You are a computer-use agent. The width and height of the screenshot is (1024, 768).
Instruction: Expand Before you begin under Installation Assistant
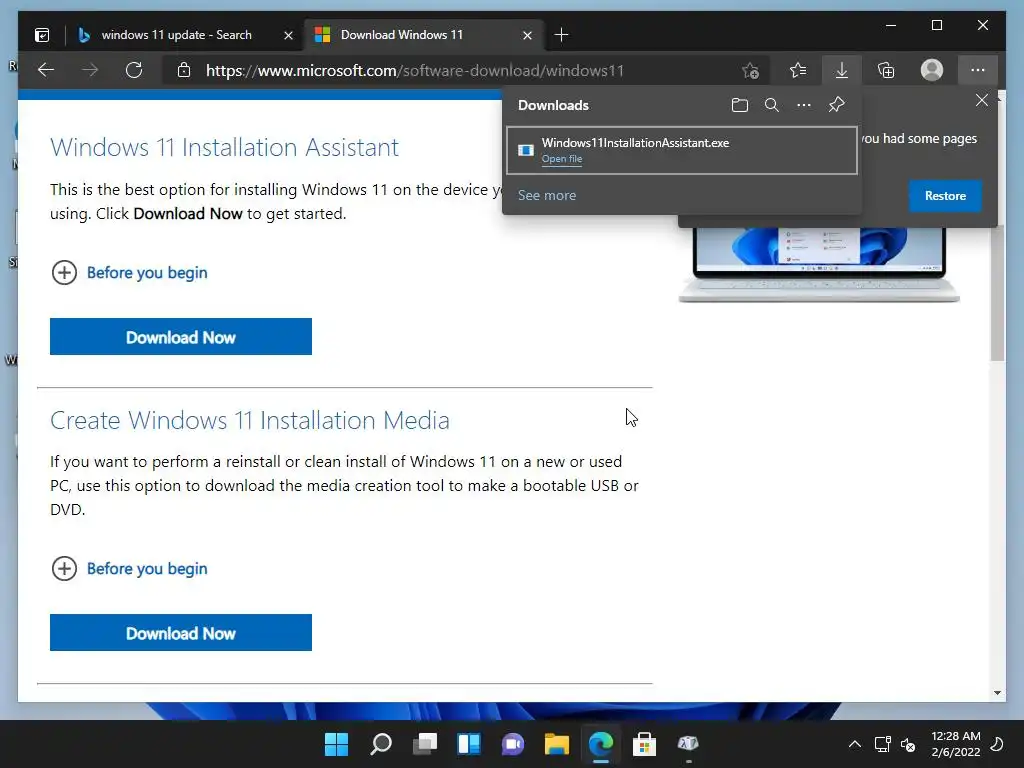(129, 272)
